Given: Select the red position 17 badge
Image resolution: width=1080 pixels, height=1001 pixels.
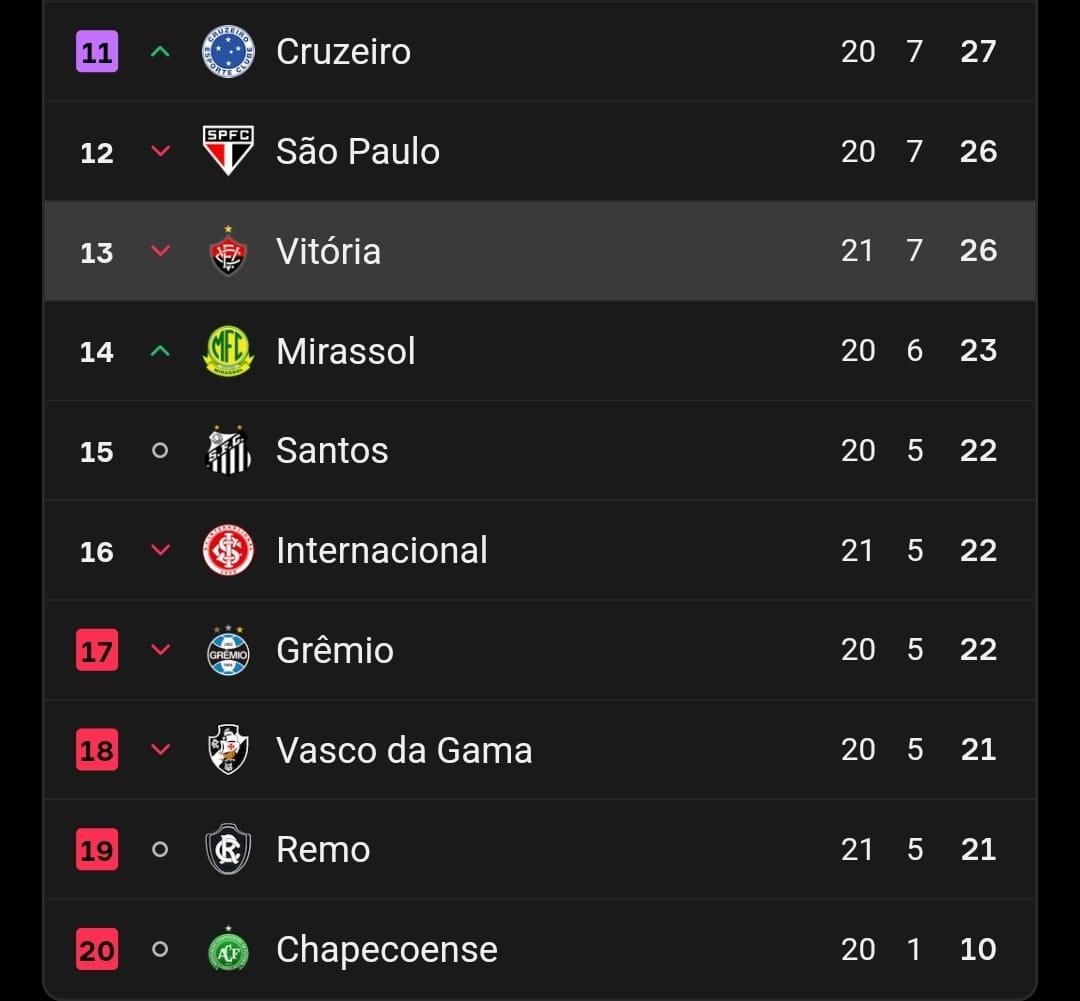Looking at the screenshot, I should (96, 650).
